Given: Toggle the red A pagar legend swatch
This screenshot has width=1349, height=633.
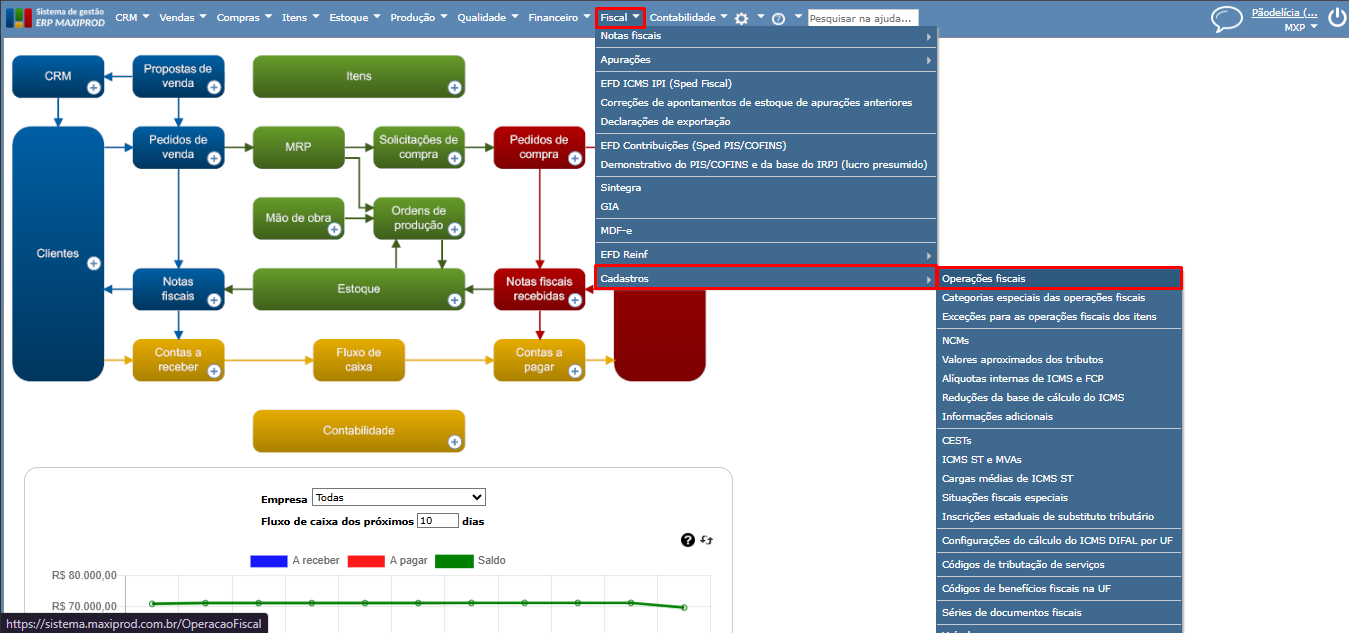Looking at the screenshot, I should (366, 561).
